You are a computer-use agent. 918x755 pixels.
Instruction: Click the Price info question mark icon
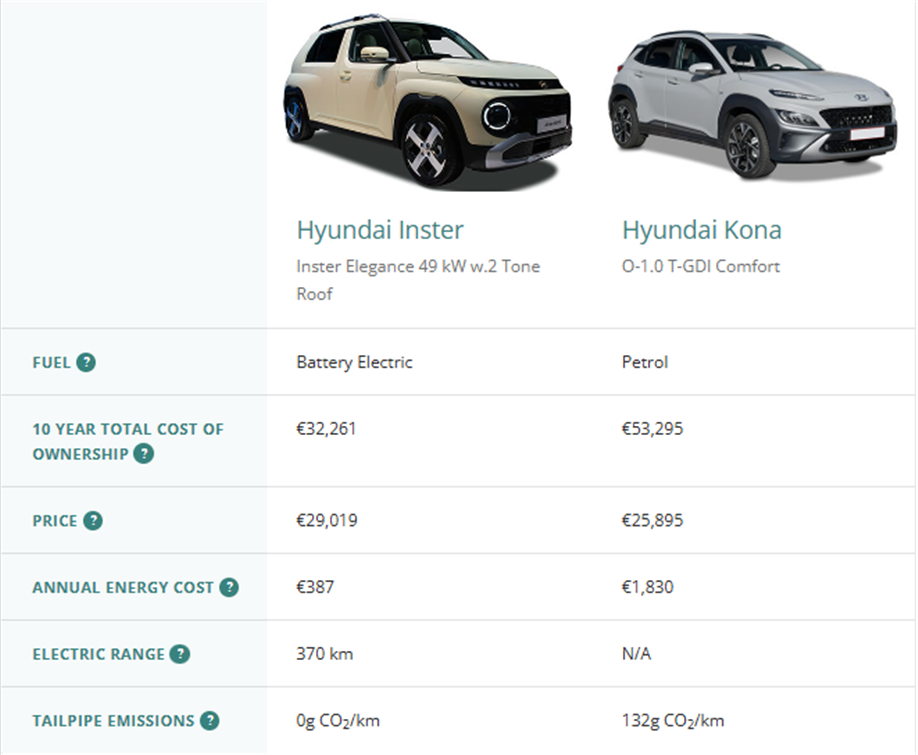click(x=93, y=520)
